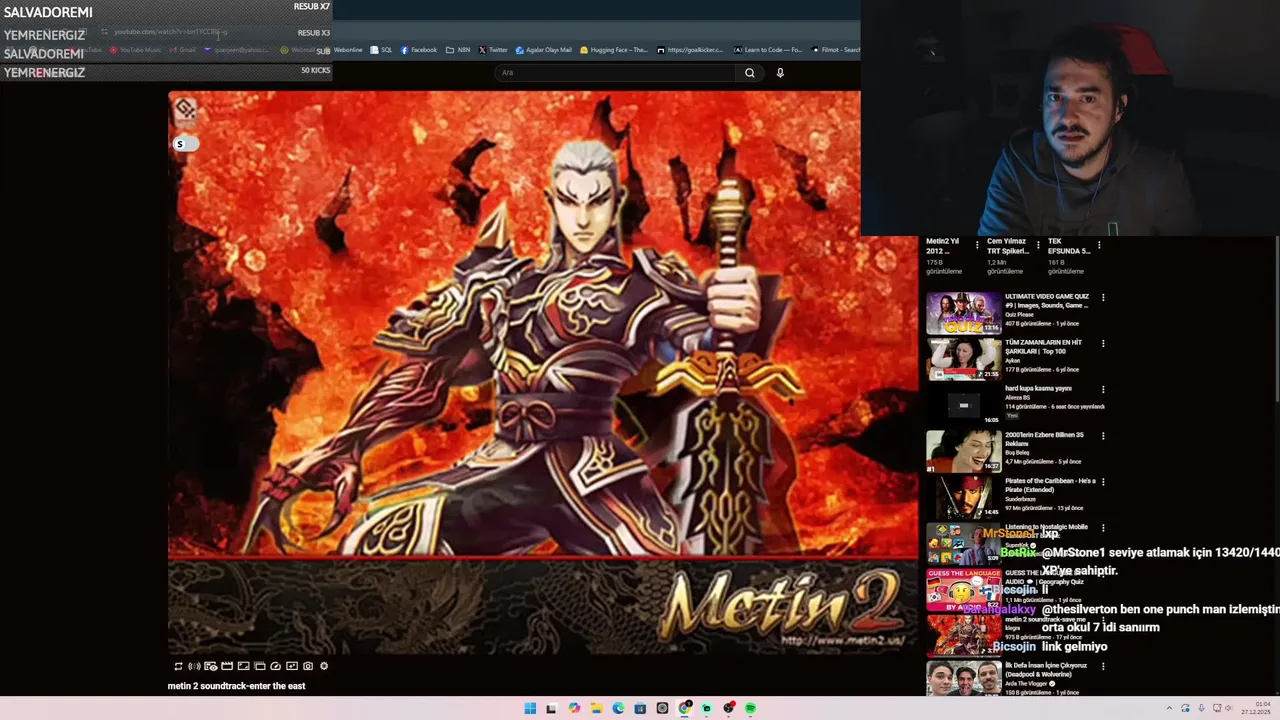Open more options for Tüm Zamanların En Hit Şarkıları
Viewport: 1280px width, 720px height.
pyautogui.click(x=1103, y=343)
